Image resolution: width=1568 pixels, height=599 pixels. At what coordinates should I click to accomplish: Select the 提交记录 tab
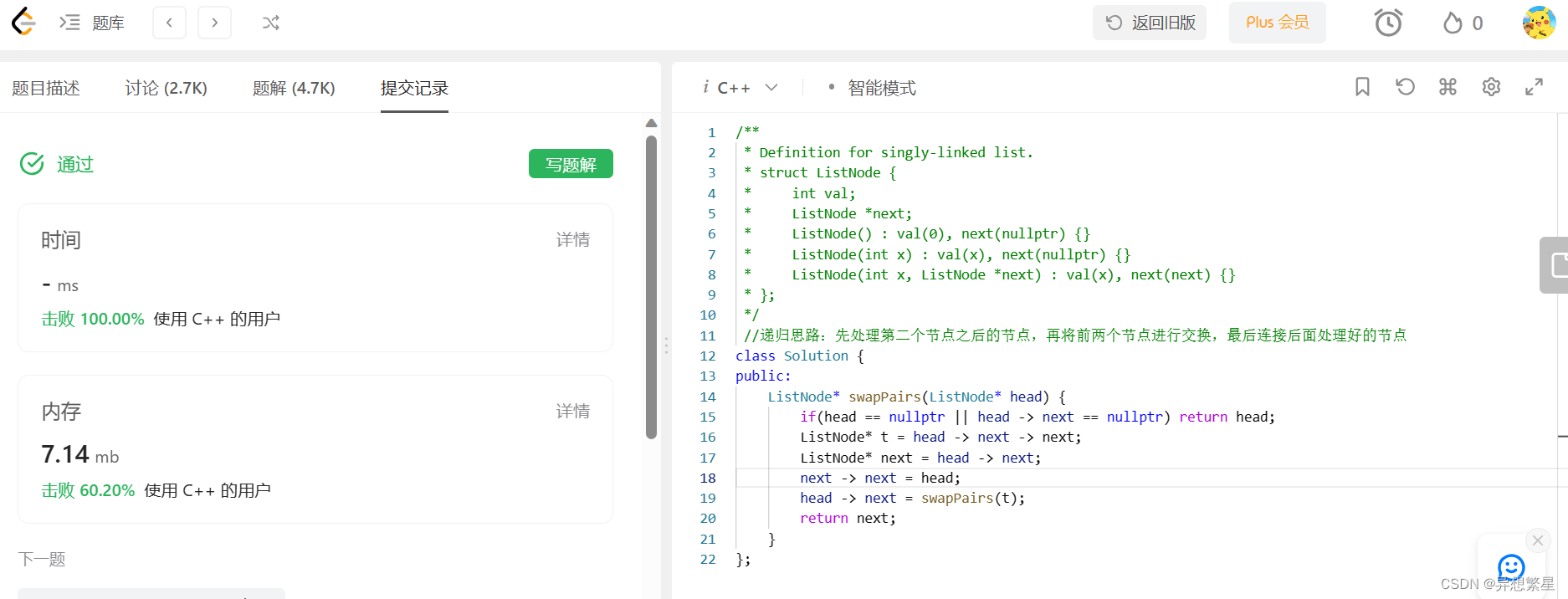(x=414, y=88)
